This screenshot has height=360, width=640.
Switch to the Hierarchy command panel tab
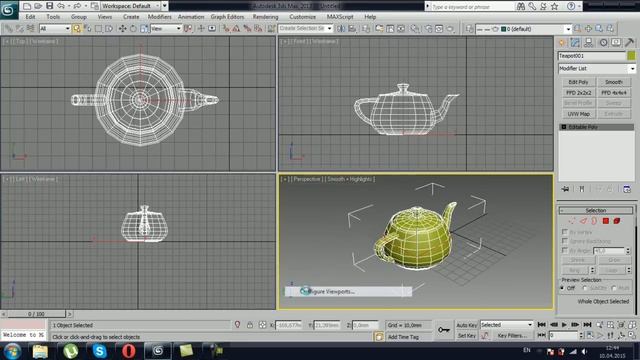point(589,42)
